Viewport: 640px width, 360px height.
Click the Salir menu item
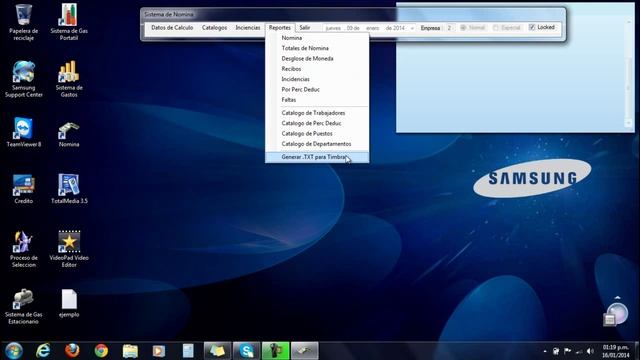(305, 27)
